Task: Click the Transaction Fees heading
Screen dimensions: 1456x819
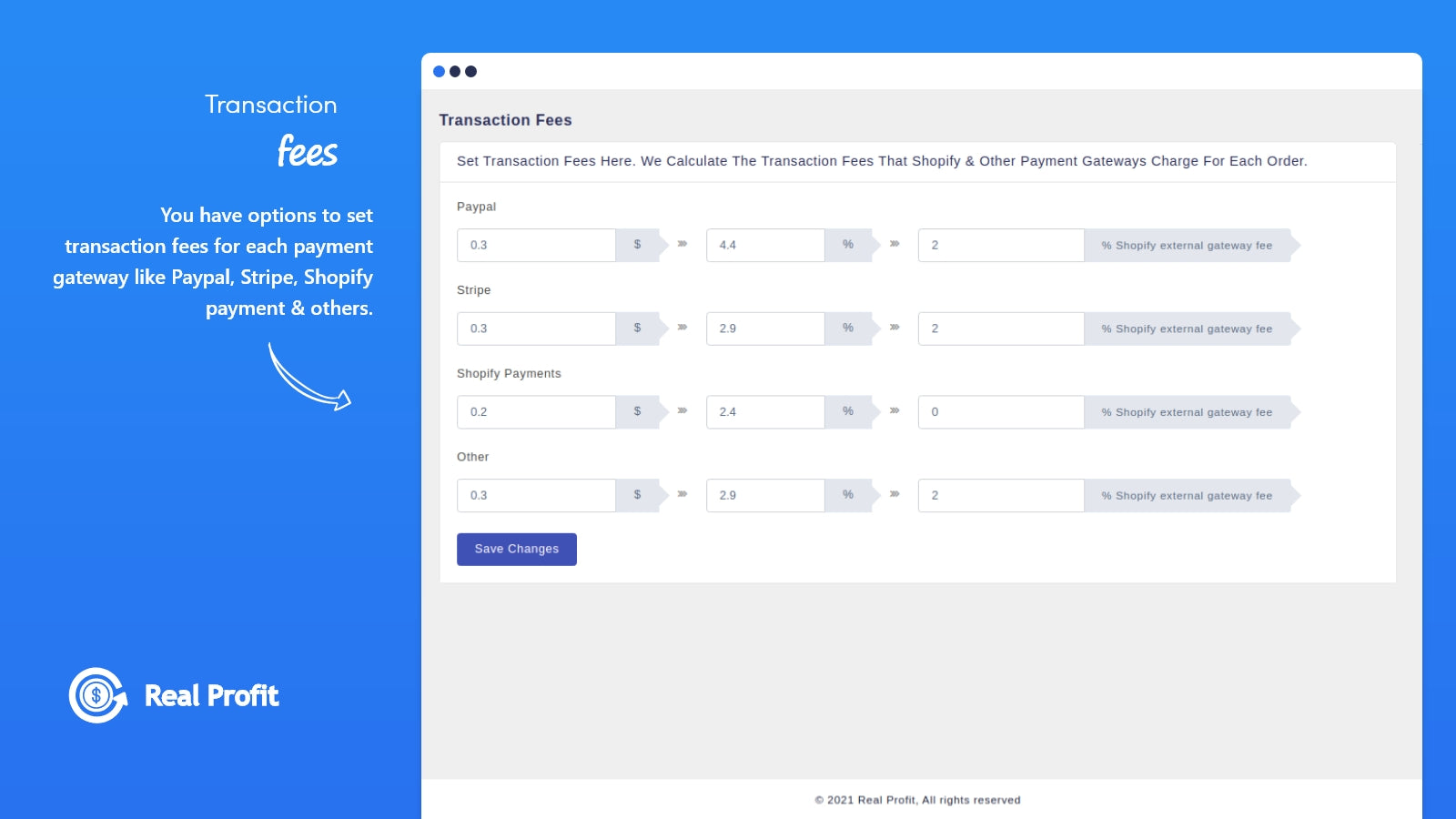Action: 506,120
